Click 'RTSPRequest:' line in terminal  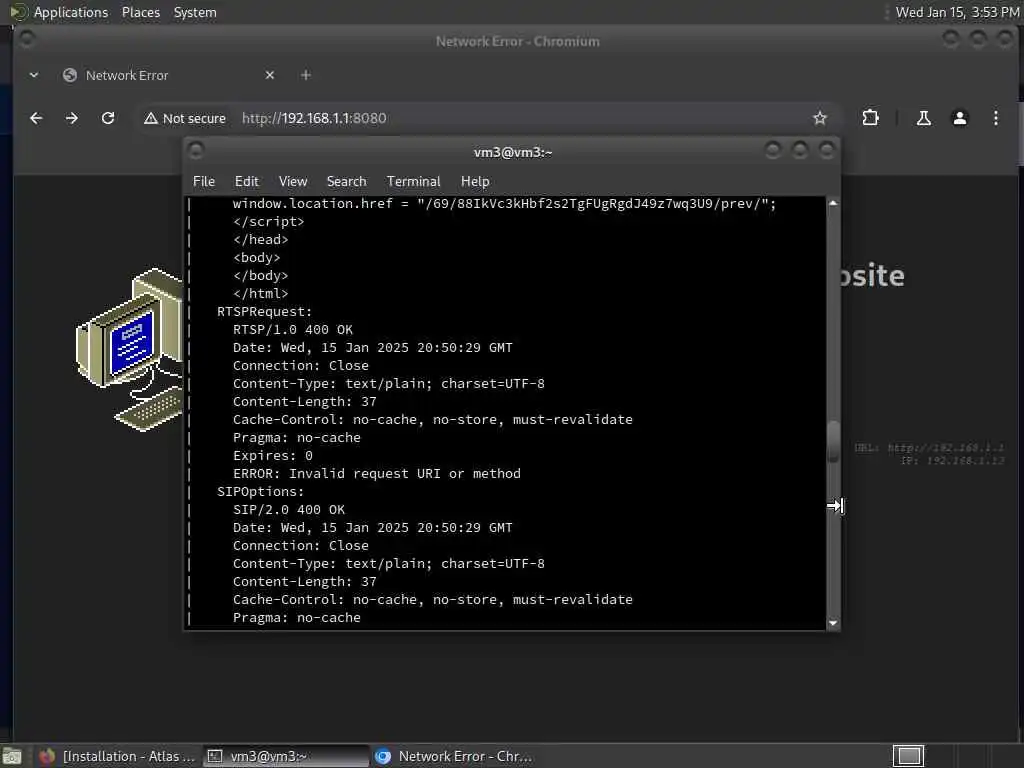click(x=264, y=312)
